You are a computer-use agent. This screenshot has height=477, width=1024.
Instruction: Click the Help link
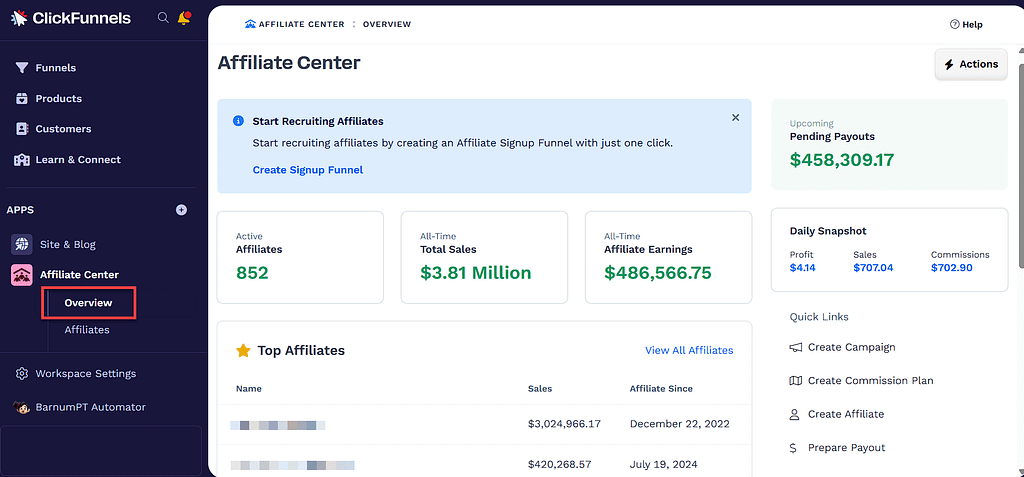972,25
